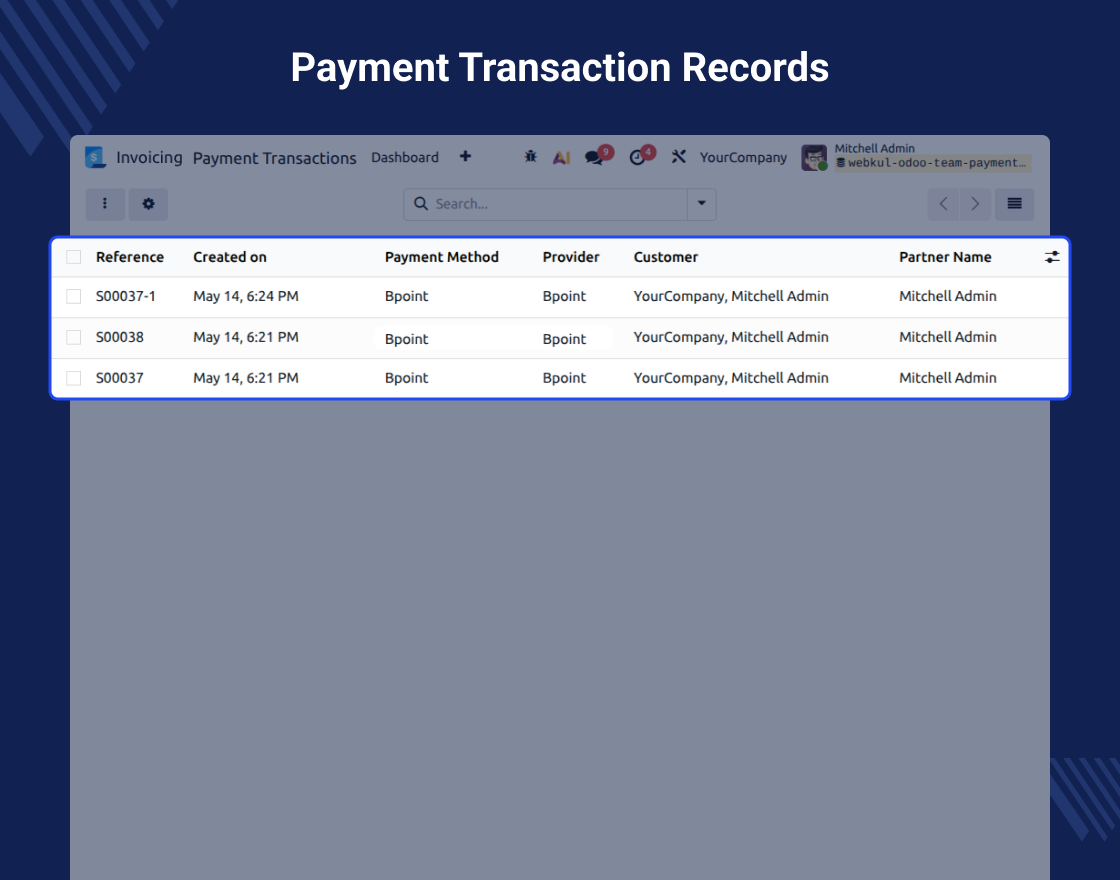Click Customer cell in S00037-1 row
This screenshot has height=880, width=1120.
point(731,296)
